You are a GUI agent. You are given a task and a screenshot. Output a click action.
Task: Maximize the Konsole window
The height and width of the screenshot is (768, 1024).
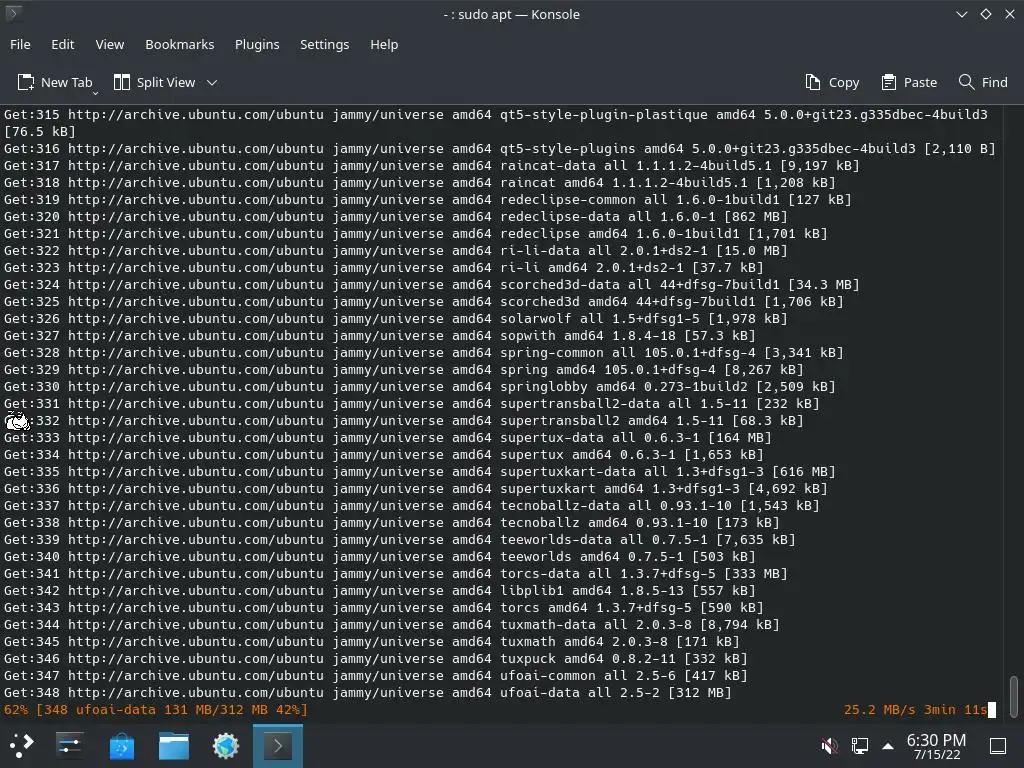(985, 14)
